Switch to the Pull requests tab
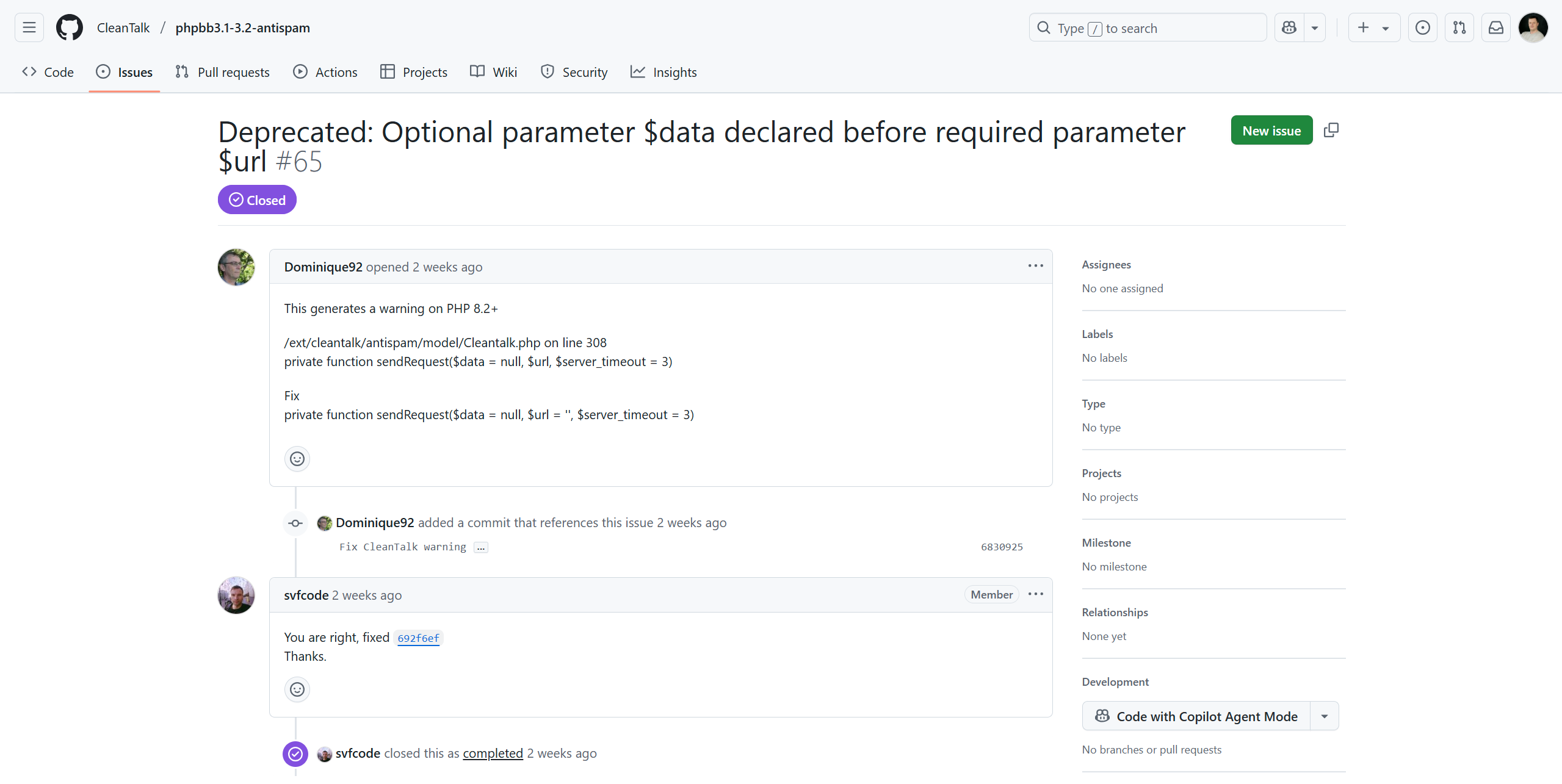 point(222,72)
